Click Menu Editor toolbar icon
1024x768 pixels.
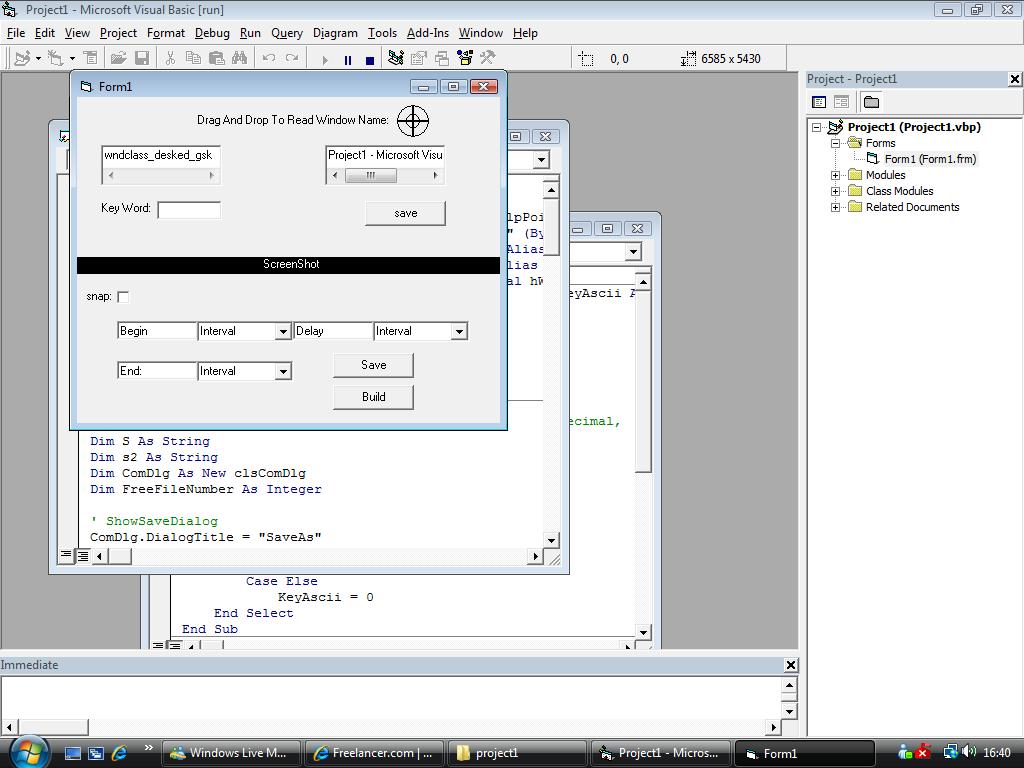click(91, 58)
